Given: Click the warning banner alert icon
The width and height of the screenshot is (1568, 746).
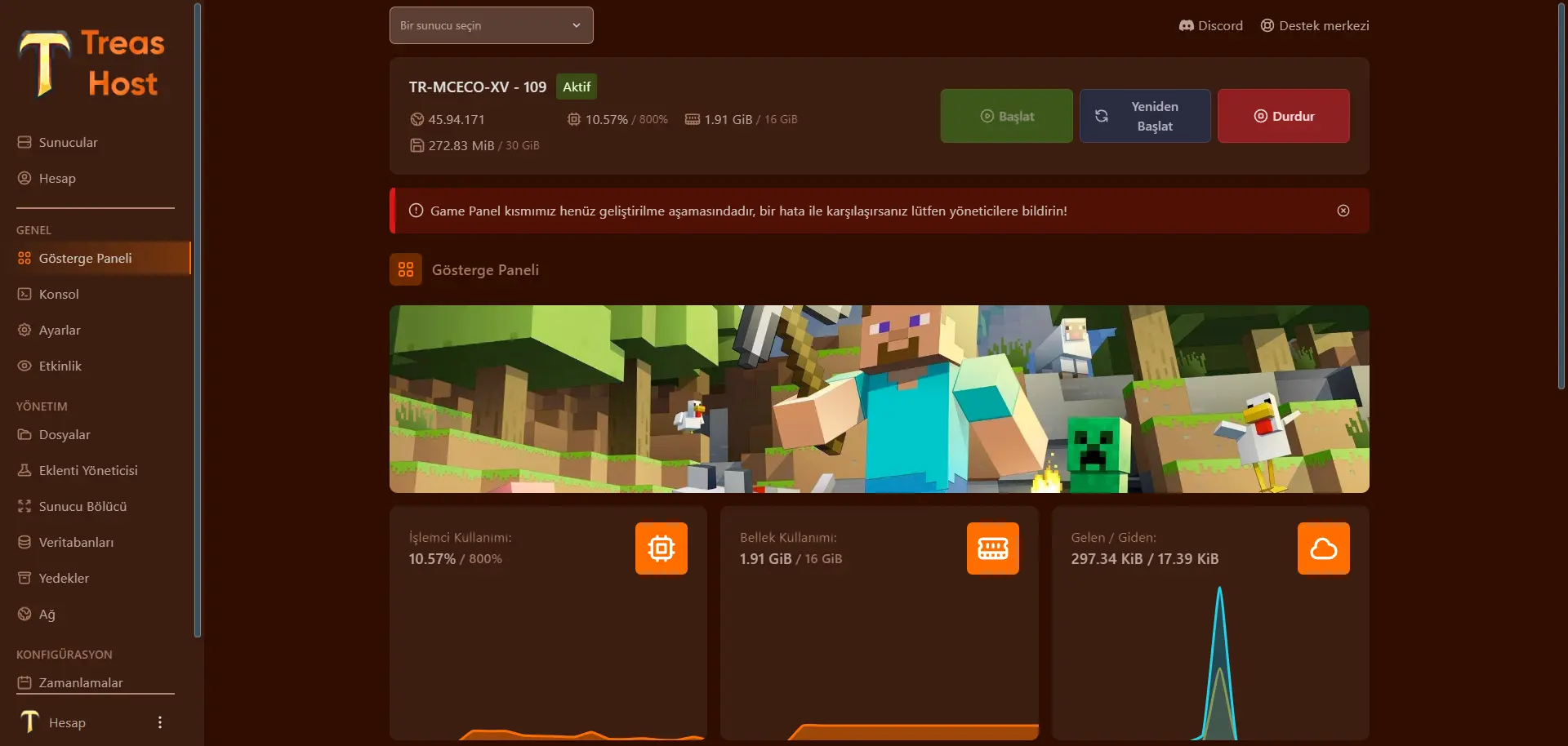Looking at the screenshot, I should point(416,211).
